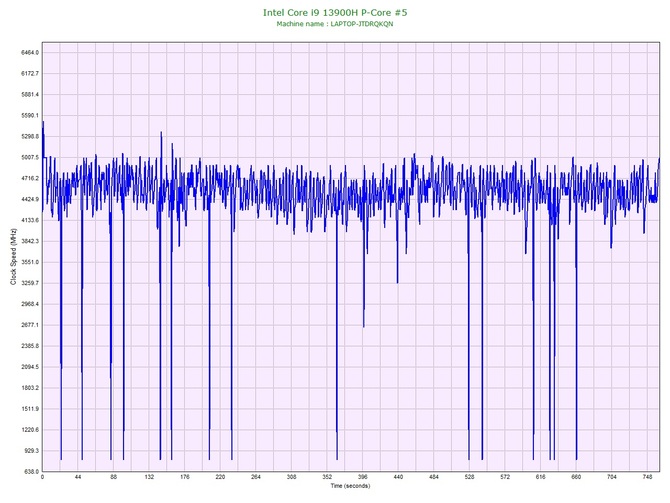Viewport: 670px width, 503px height.
Task: Click the machine name text 'LAPTOP-JTDRQKQN'
Action: pos(361,24)
